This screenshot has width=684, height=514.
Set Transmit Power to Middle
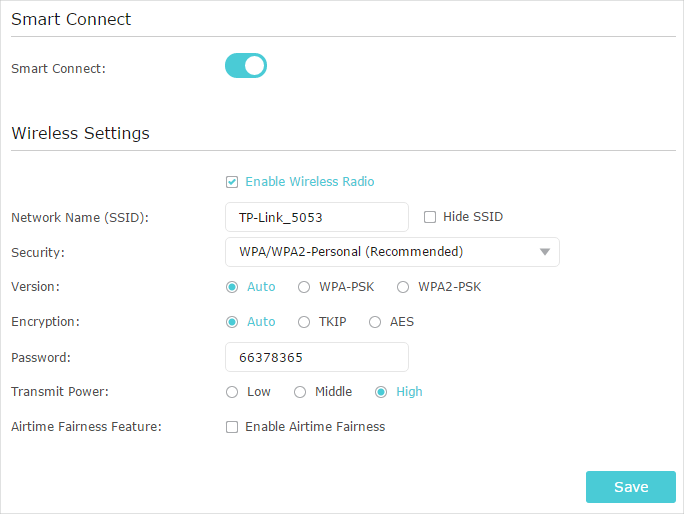tap(300, 392)
